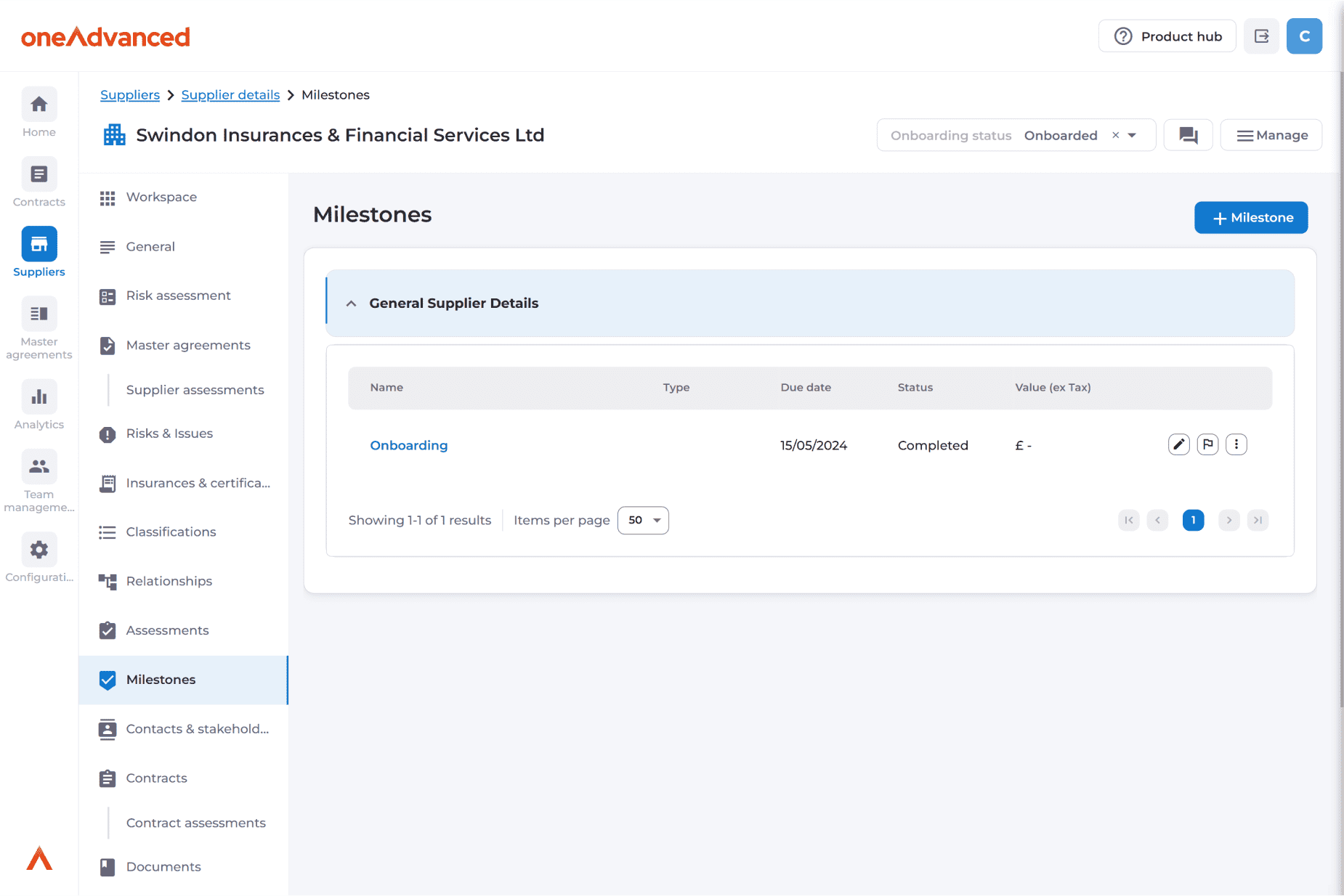Open Insurances & certificates menu item
Image resolution: width=1344 pixels, height=896 pixels.
pyautogui.click(x=198, y=483)
